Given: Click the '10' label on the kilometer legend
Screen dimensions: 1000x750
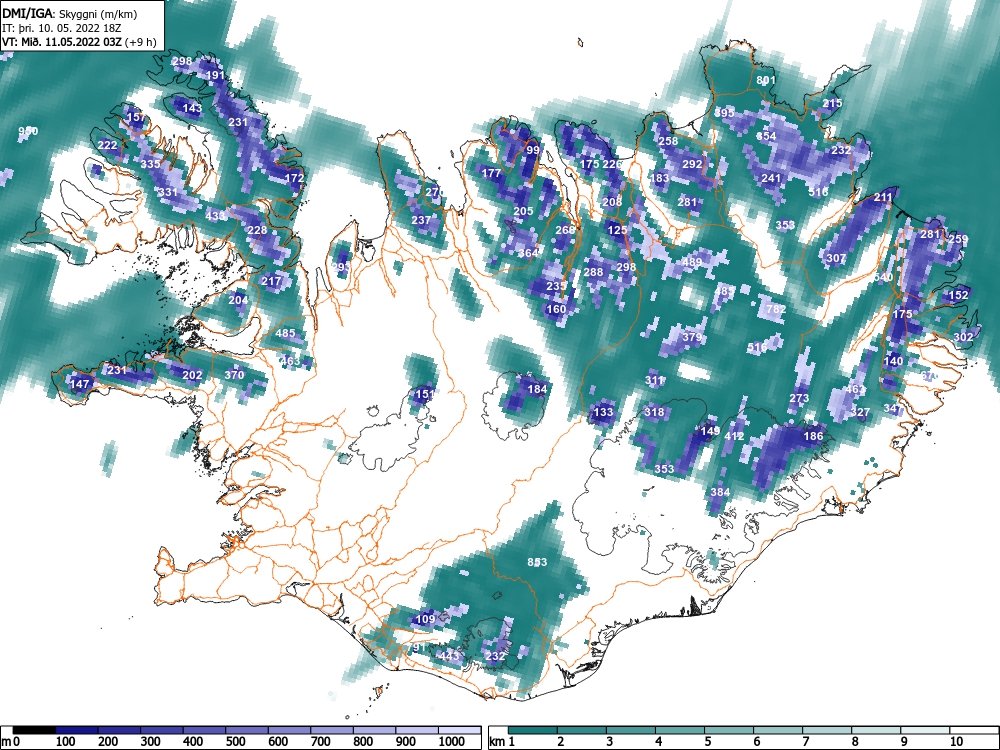Looking at the screenshot, I should (x=955, y=741).
